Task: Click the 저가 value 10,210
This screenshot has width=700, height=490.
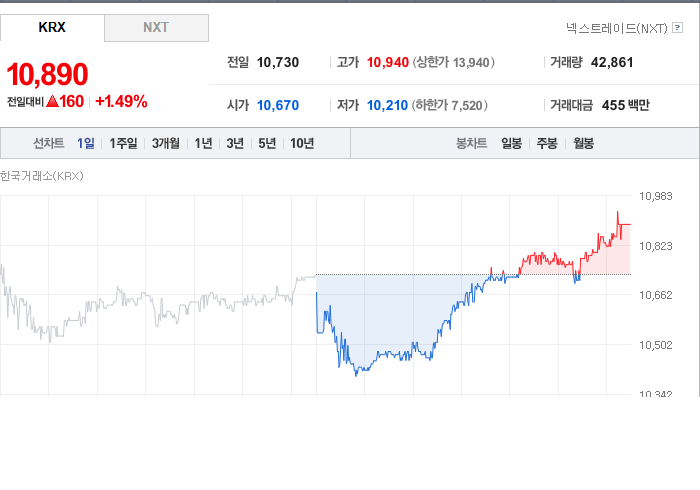Action: (x=388, y=105)
